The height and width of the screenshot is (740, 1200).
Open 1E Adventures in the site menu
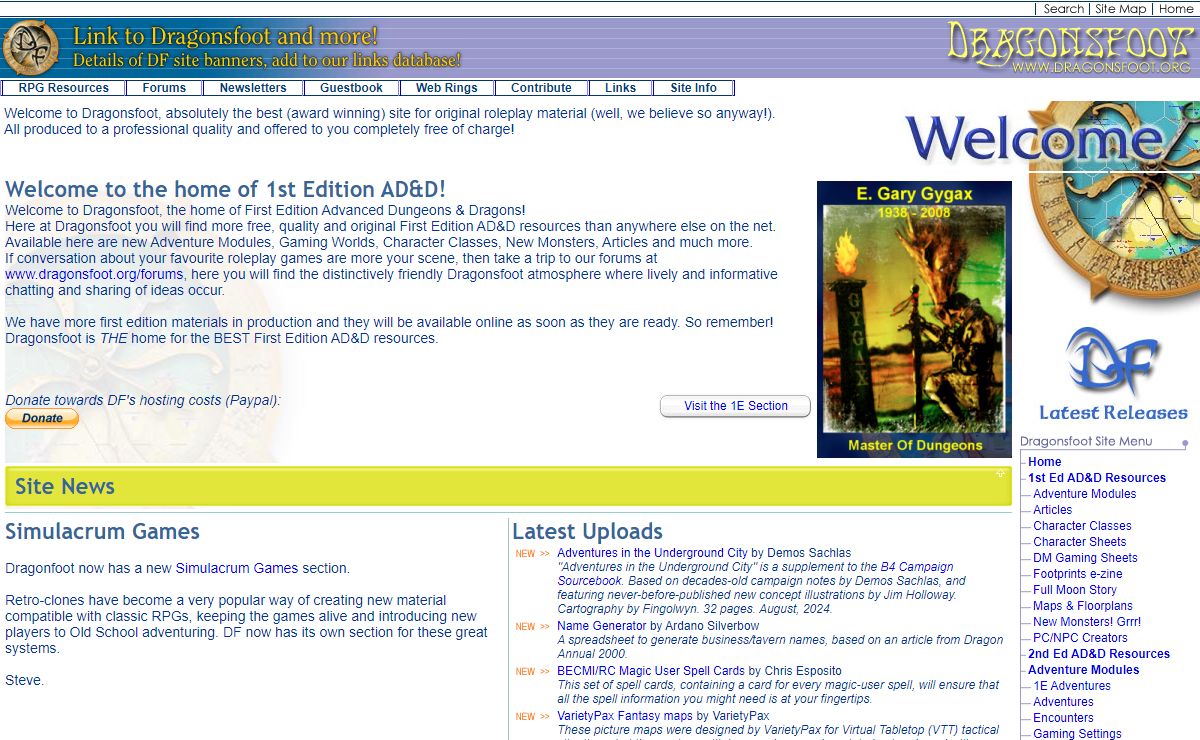click(x=1072, y=686)
